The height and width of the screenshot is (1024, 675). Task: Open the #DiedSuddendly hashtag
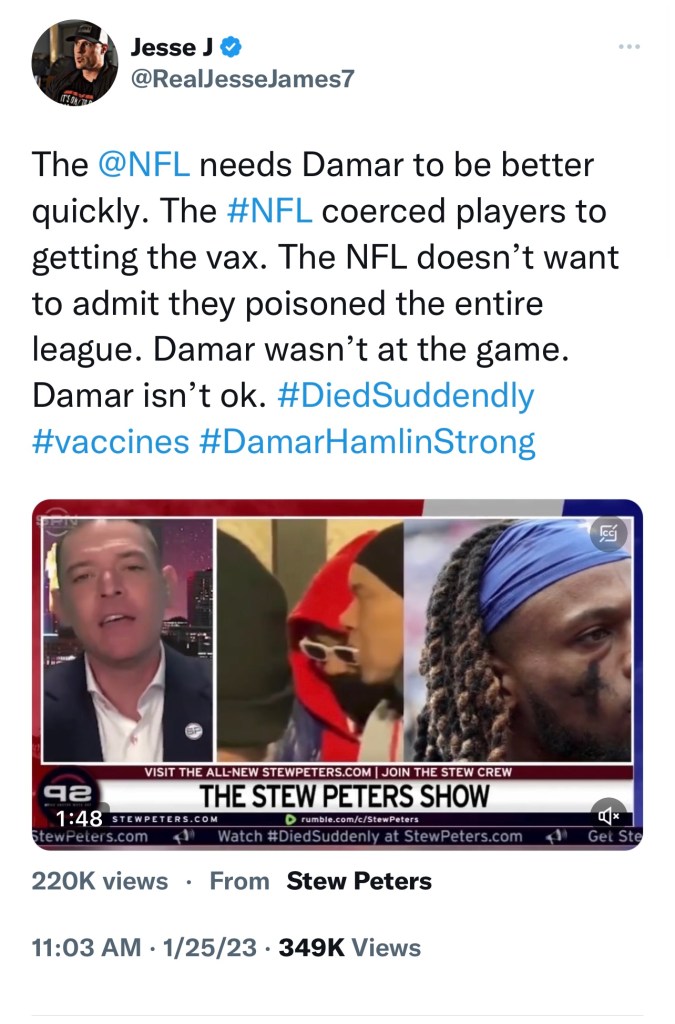click(x=405, y=396)
